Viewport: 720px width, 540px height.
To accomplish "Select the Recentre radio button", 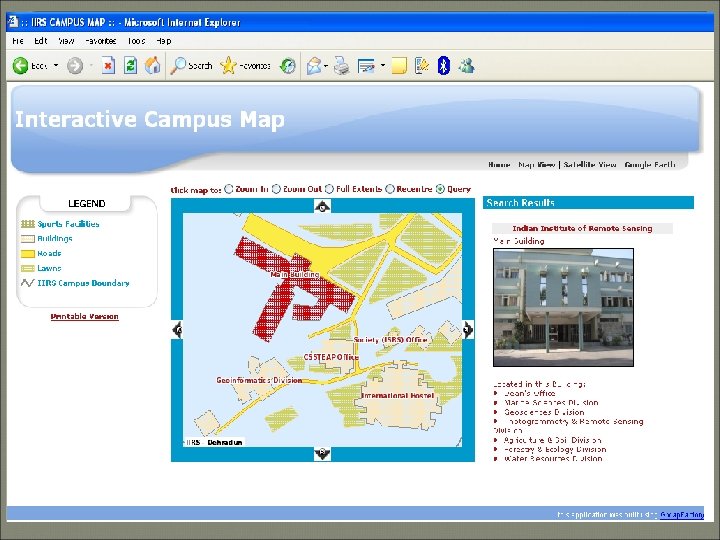I will pos(390,189).
